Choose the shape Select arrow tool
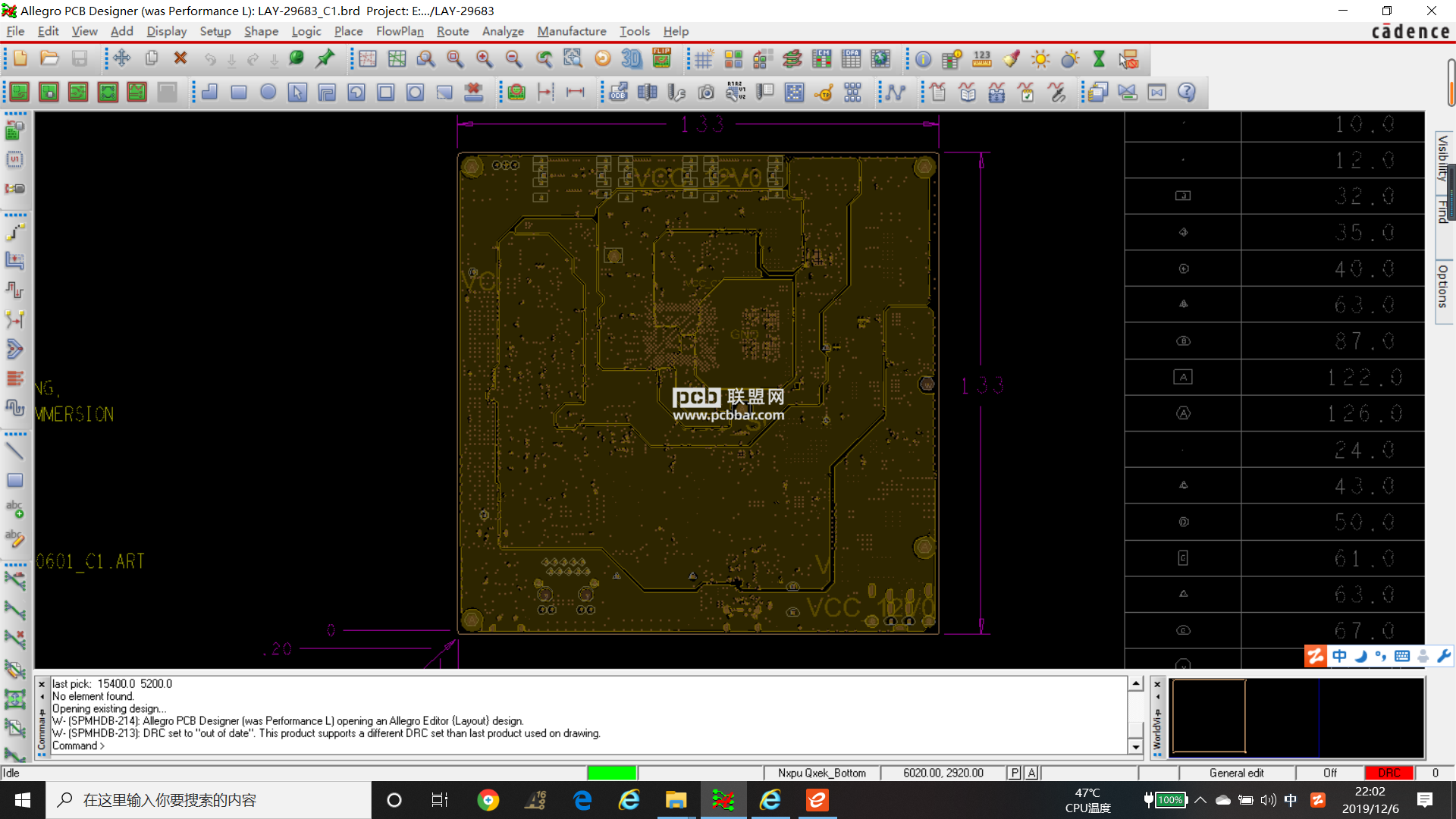The width and height of the screenshot is (1456, 819). coord(297,93)
